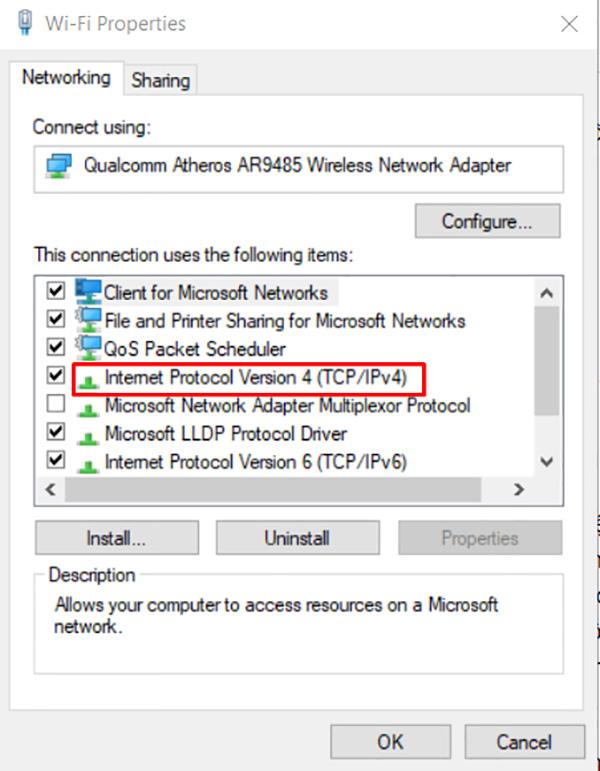Select File and Printer Sharing icon
This screenshot has height=771, width=600.
click(89, 321)
